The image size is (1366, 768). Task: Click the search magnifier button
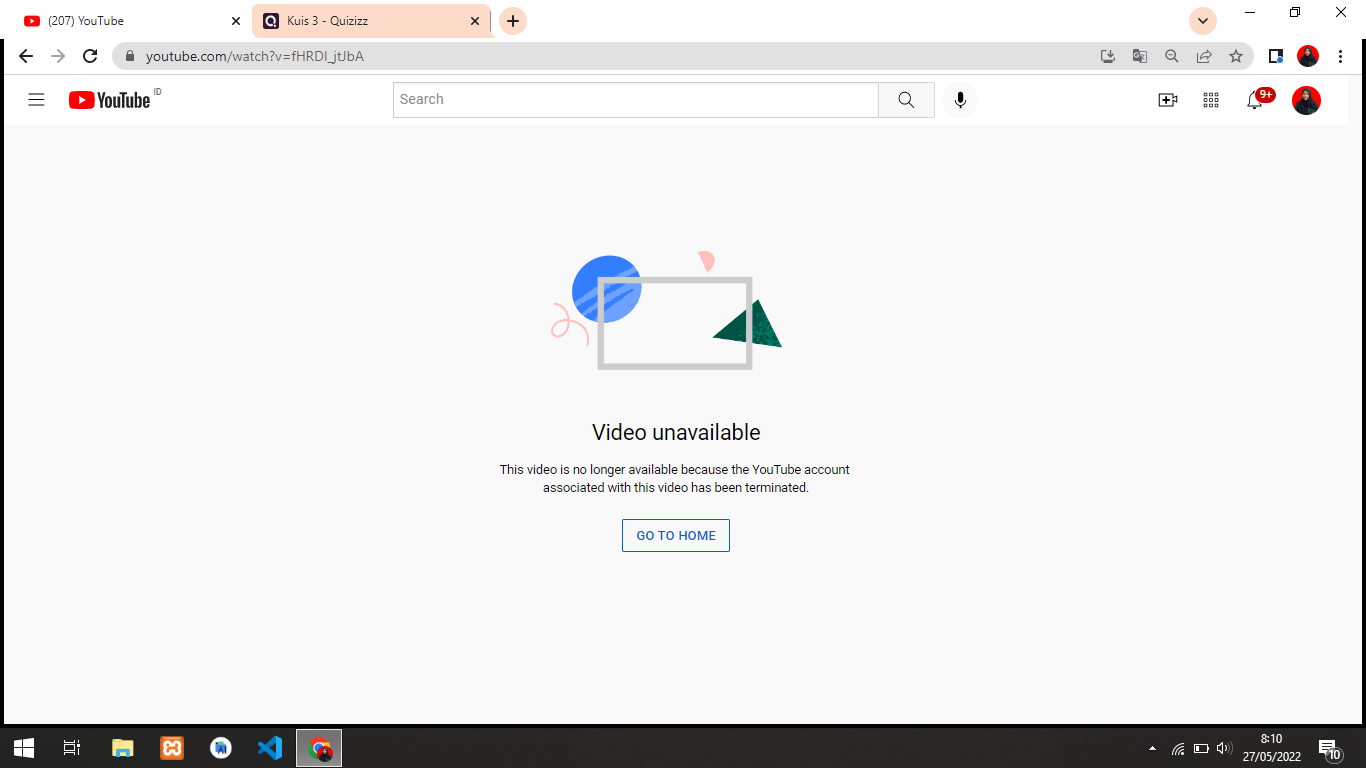tap(906, 100)
